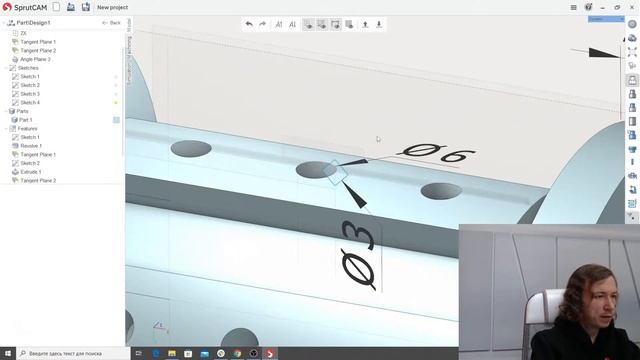Switch to the Machining vertical tab
The width and height of the screenshot is (640, 360).
click(x=129, y=47)
